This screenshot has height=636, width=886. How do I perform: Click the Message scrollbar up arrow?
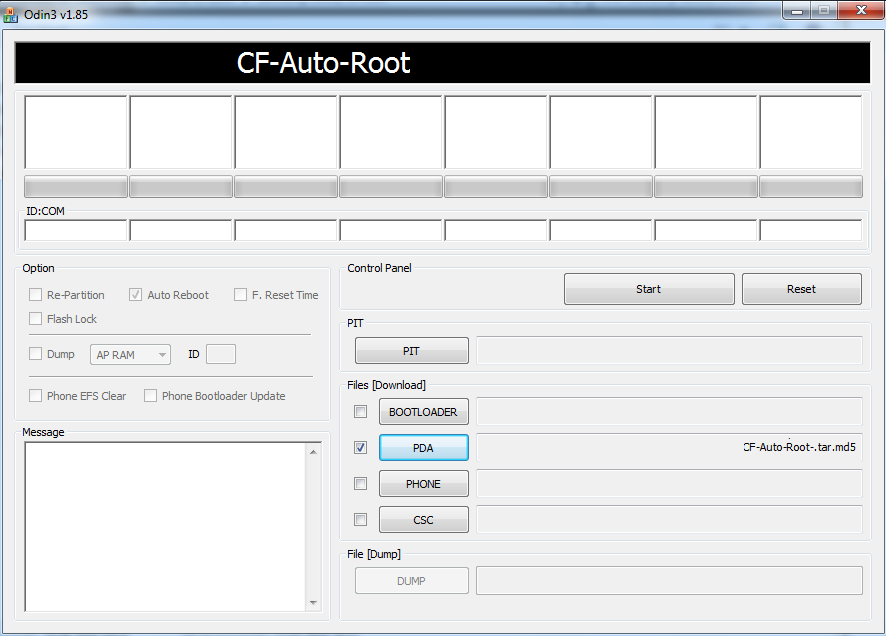coord(314,452)
